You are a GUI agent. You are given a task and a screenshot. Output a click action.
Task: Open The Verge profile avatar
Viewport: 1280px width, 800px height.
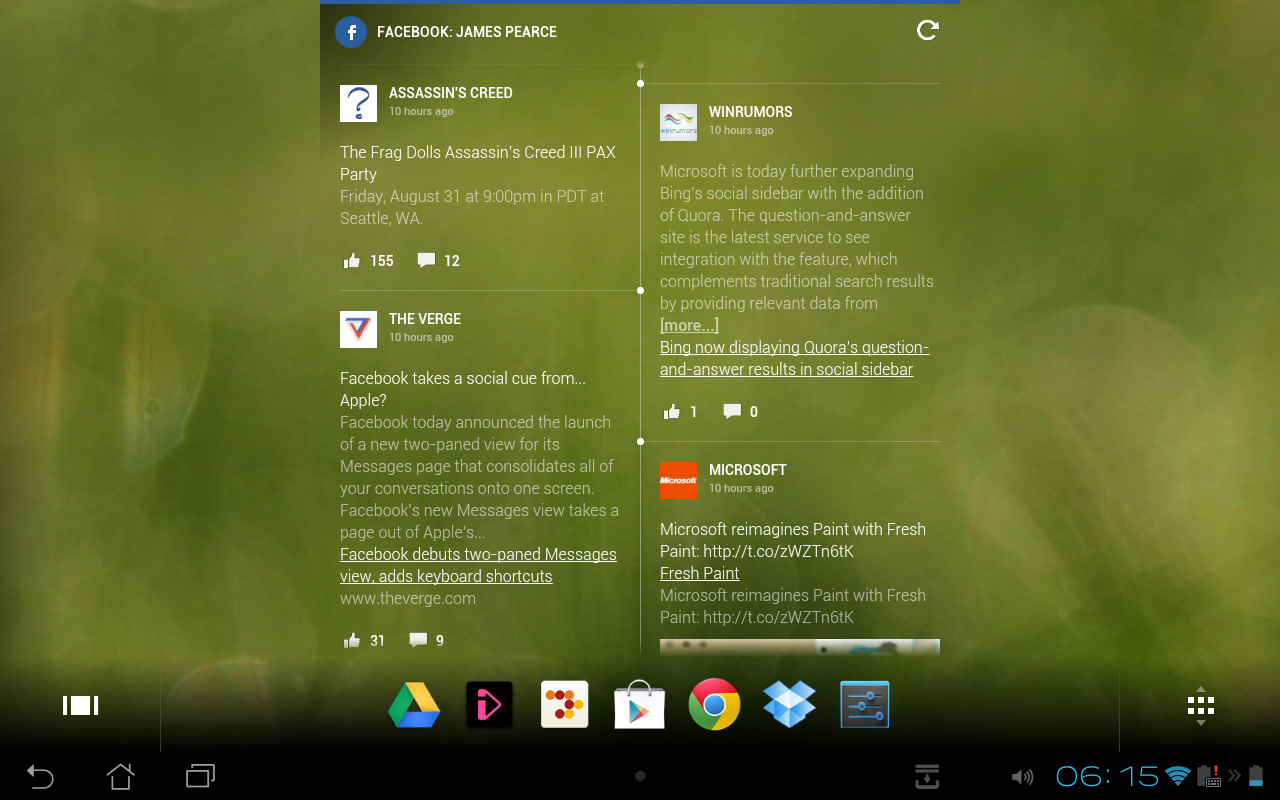click(358, 329)
